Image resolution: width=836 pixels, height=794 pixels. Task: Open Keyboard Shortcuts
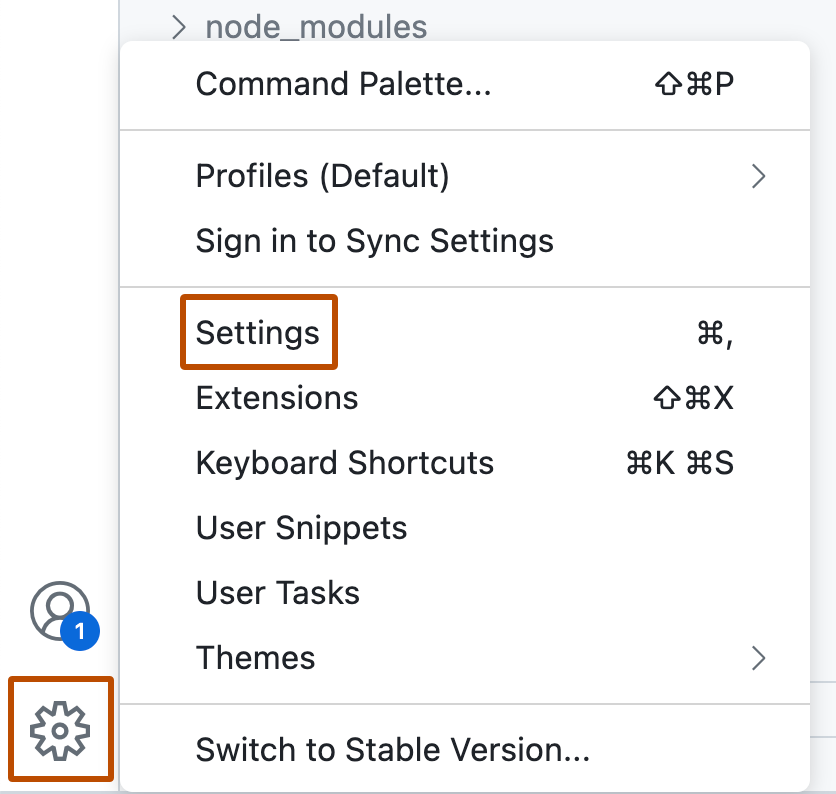(345, 462)
